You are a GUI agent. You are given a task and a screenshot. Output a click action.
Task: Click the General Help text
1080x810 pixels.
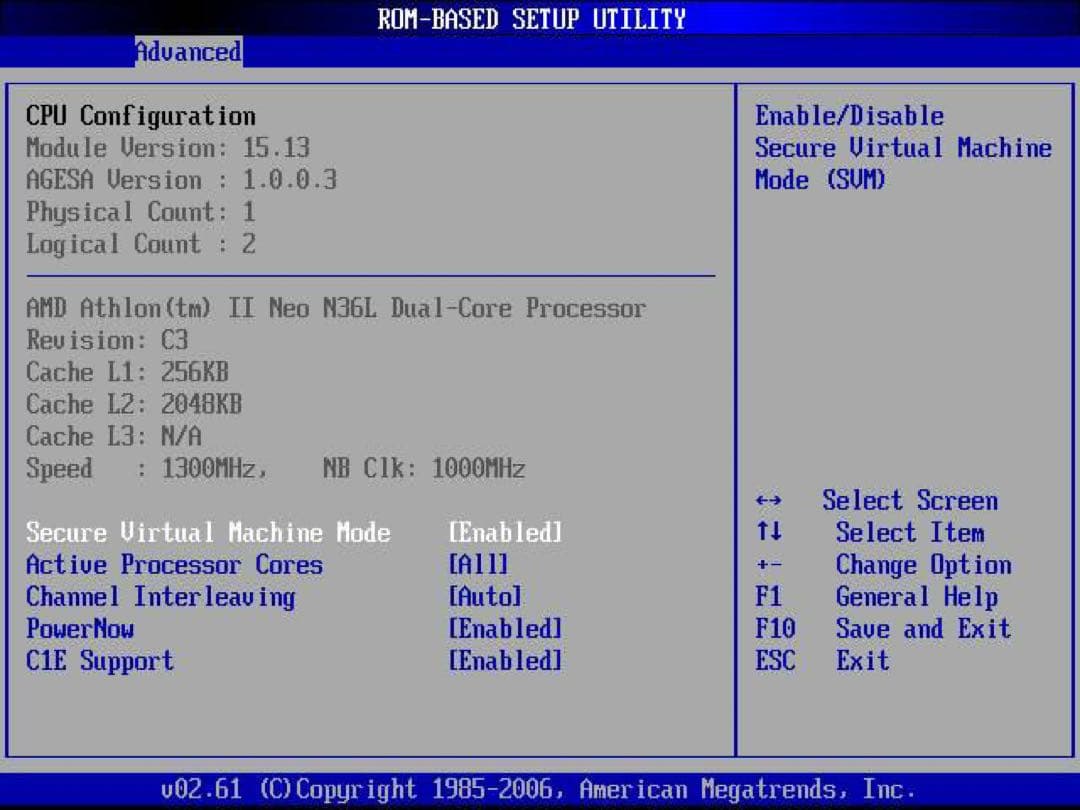point(916,597)
